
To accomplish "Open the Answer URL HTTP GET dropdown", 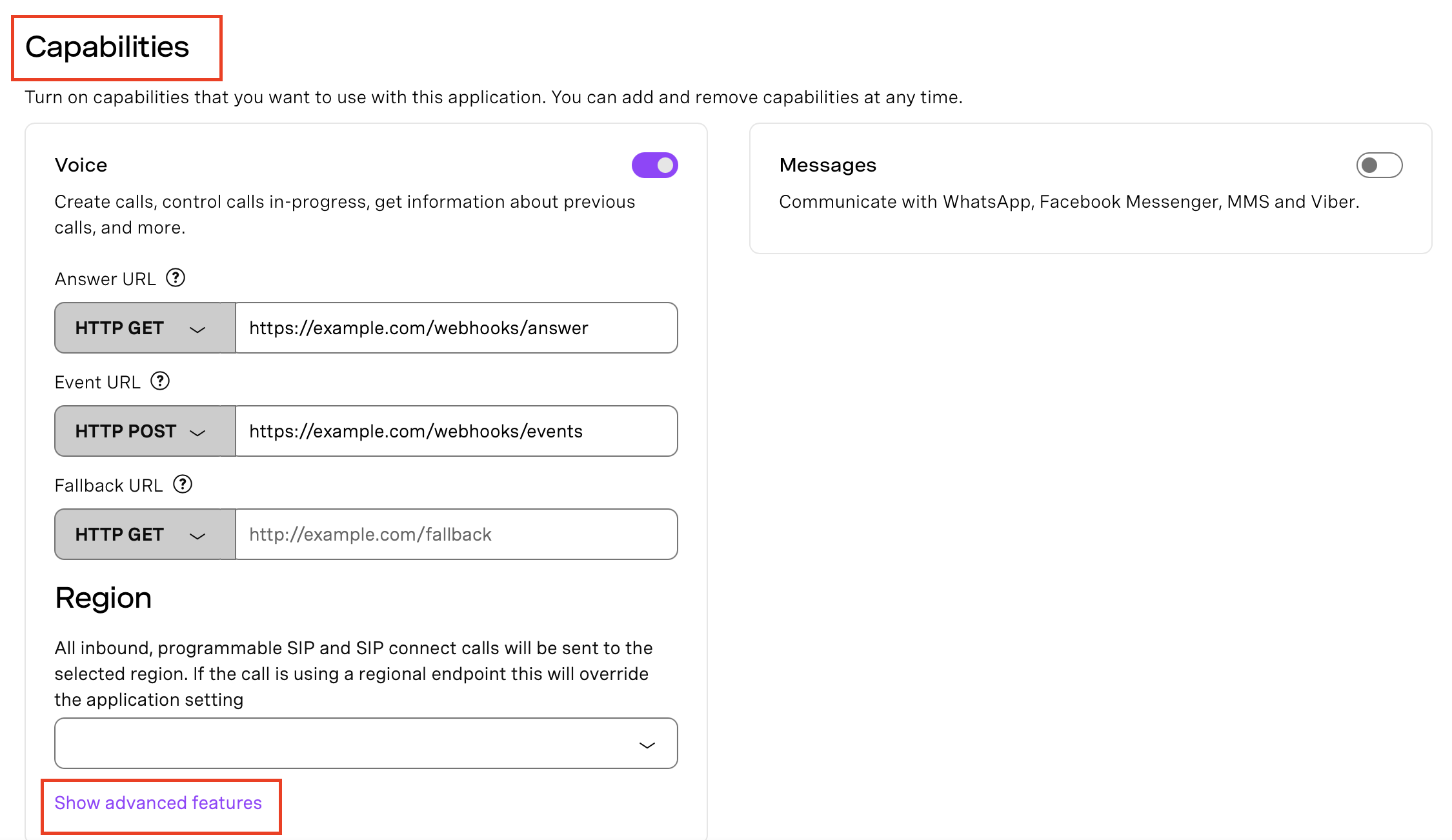I will tap(145, 328).
